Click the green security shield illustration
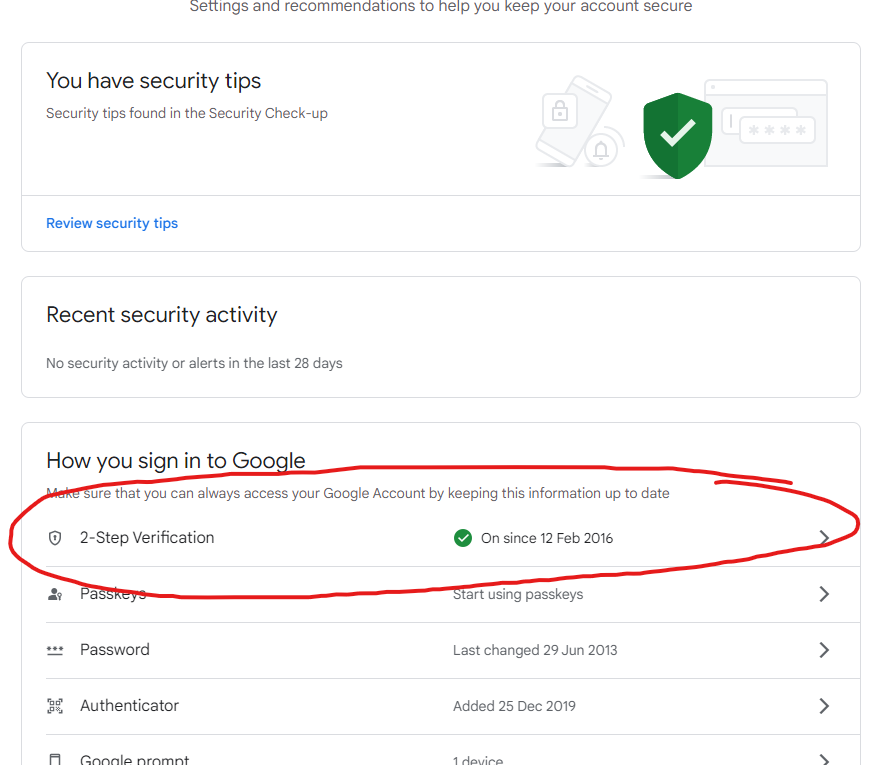The image size is (878, 765). point(678,136)
